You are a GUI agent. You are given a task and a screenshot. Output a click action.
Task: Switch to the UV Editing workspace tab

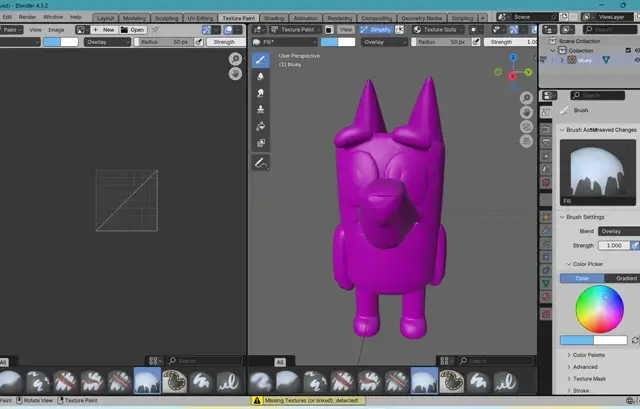pos(200,18)
